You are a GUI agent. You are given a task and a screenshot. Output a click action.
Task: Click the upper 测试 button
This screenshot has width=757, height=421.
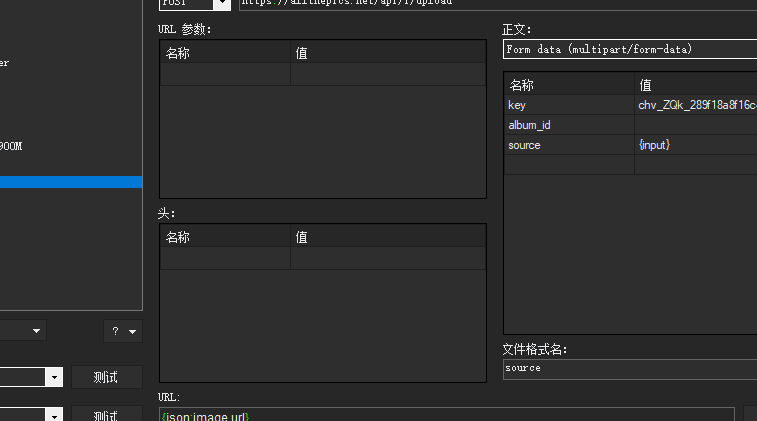tap(106, 377)
